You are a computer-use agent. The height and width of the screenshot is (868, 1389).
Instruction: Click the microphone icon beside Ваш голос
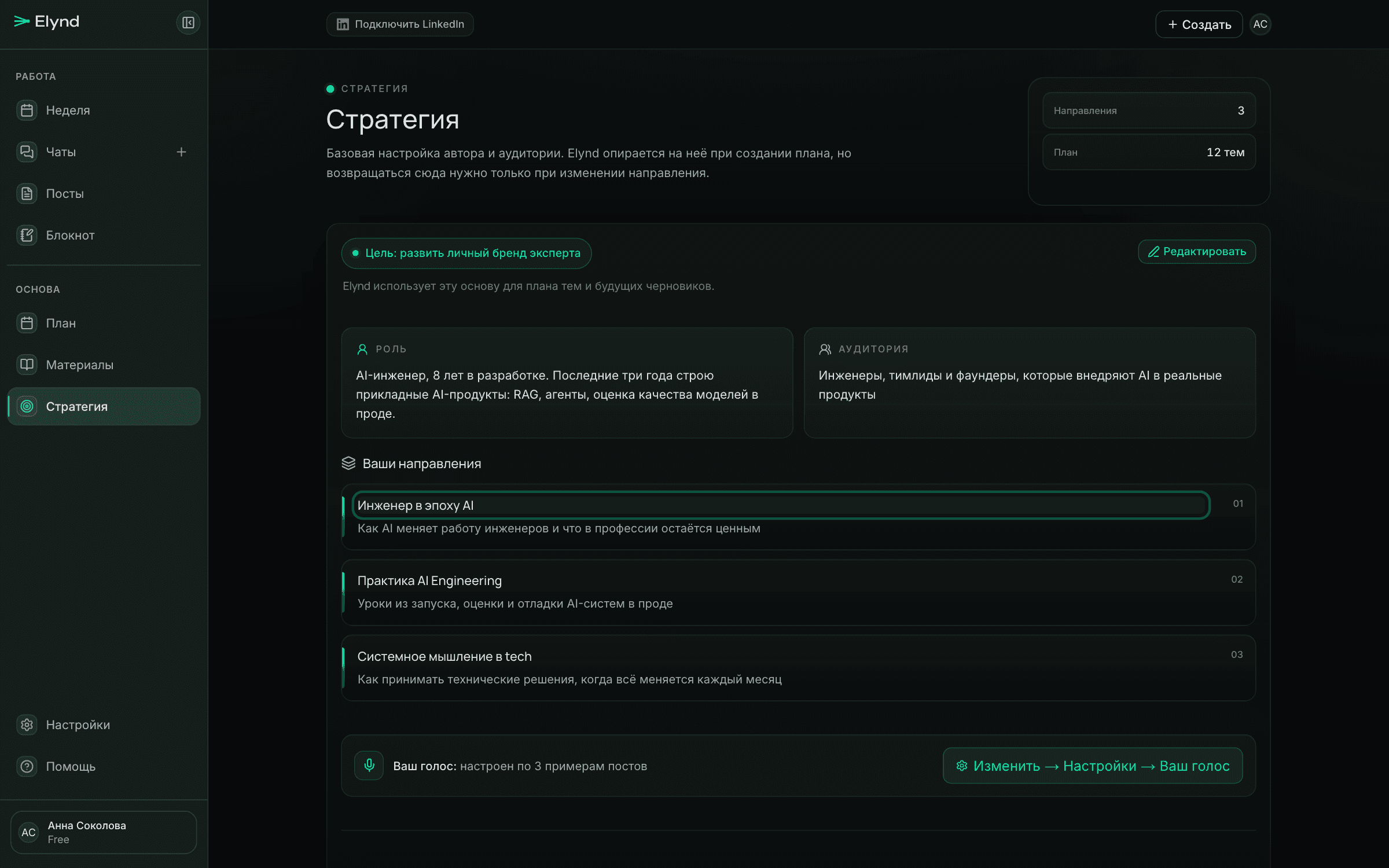[x=369, y=766]
